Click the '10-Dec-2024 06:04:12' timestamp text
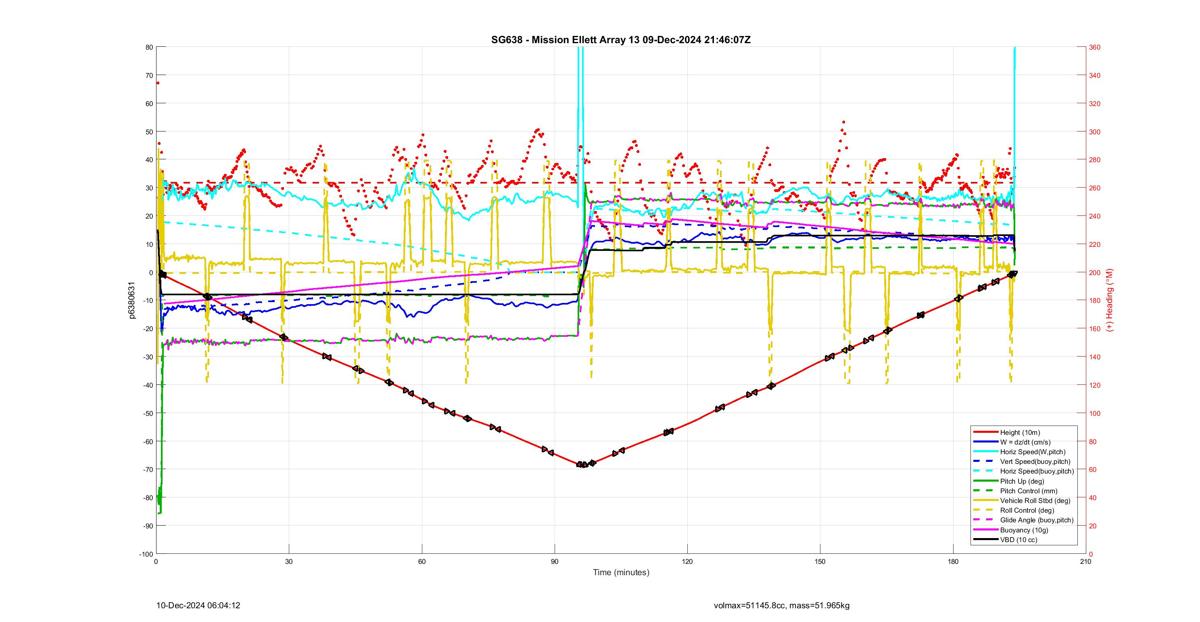The width and height of the screenshot is (1200, 622). point(197,606)
